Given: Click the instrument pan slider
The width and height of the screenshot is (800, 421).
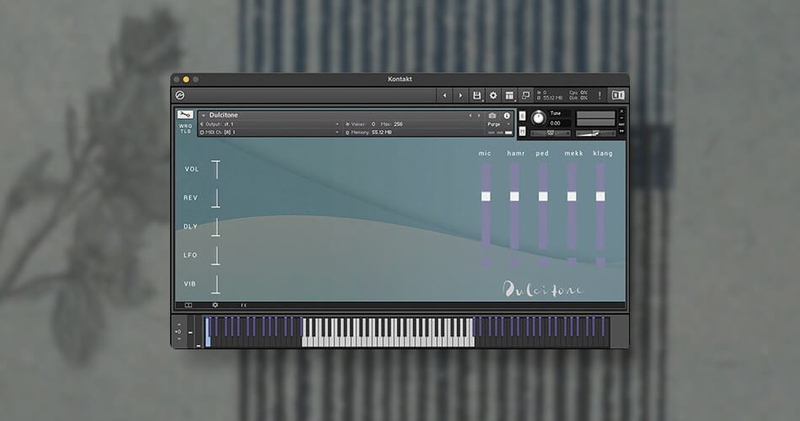Looking at the screenshot, I should (x=551, y=133).
